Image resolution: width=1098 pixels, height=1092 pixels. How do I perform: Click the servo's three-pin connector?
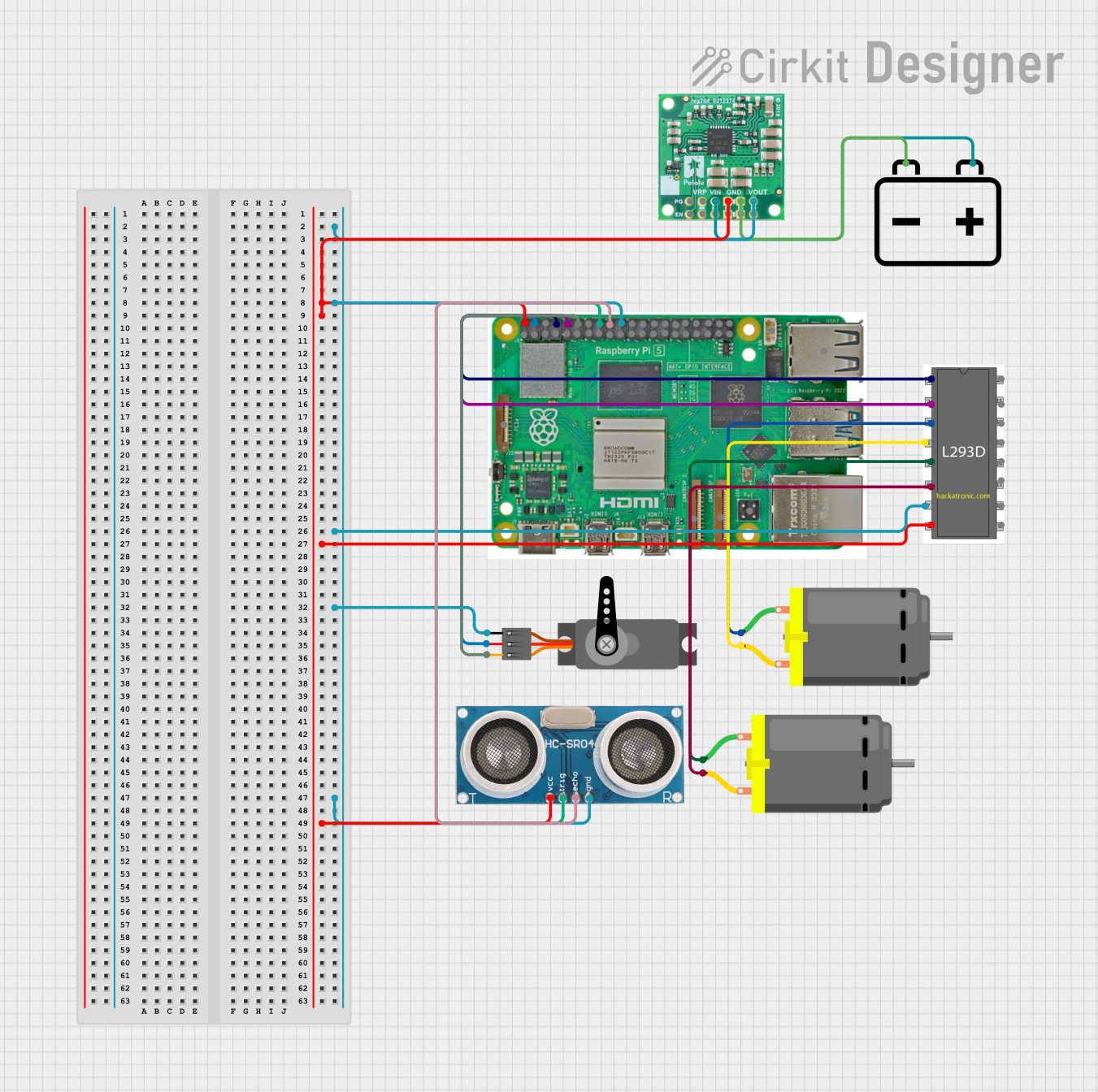click(x=517, y=643)
